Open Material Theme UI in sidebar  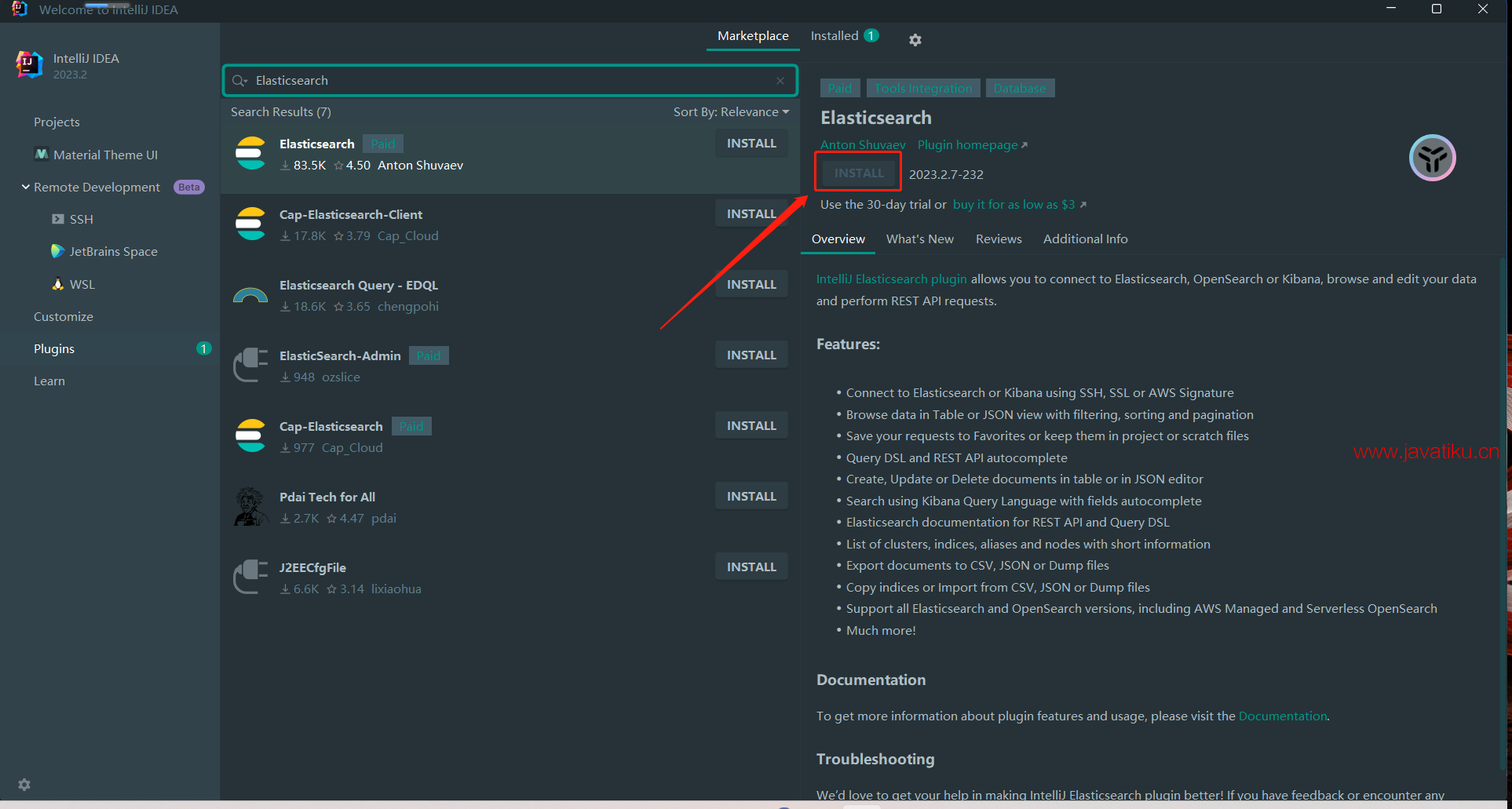point(105,155)
